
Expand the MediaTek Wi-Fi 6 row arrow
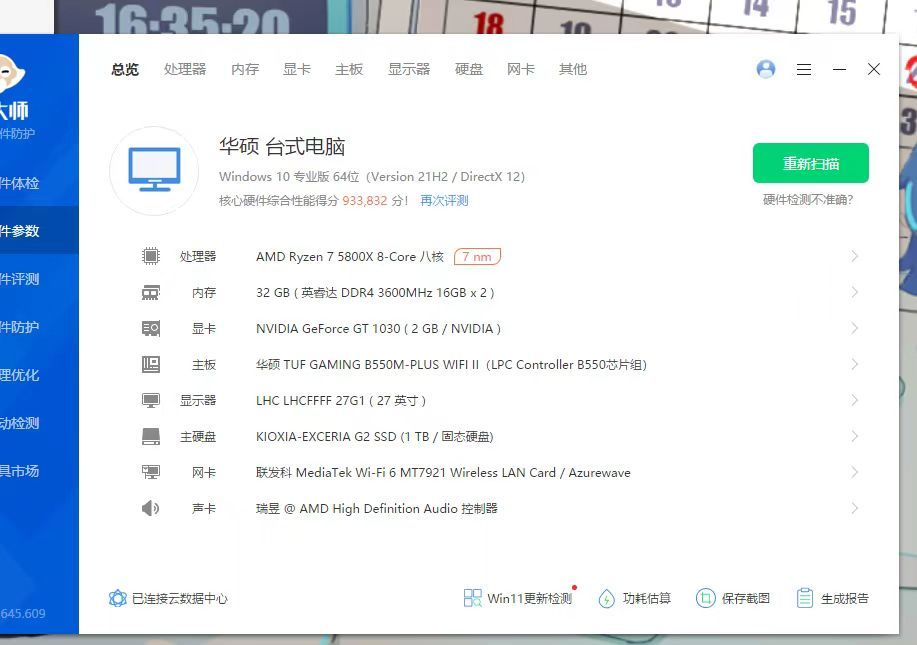click(854, 472)
